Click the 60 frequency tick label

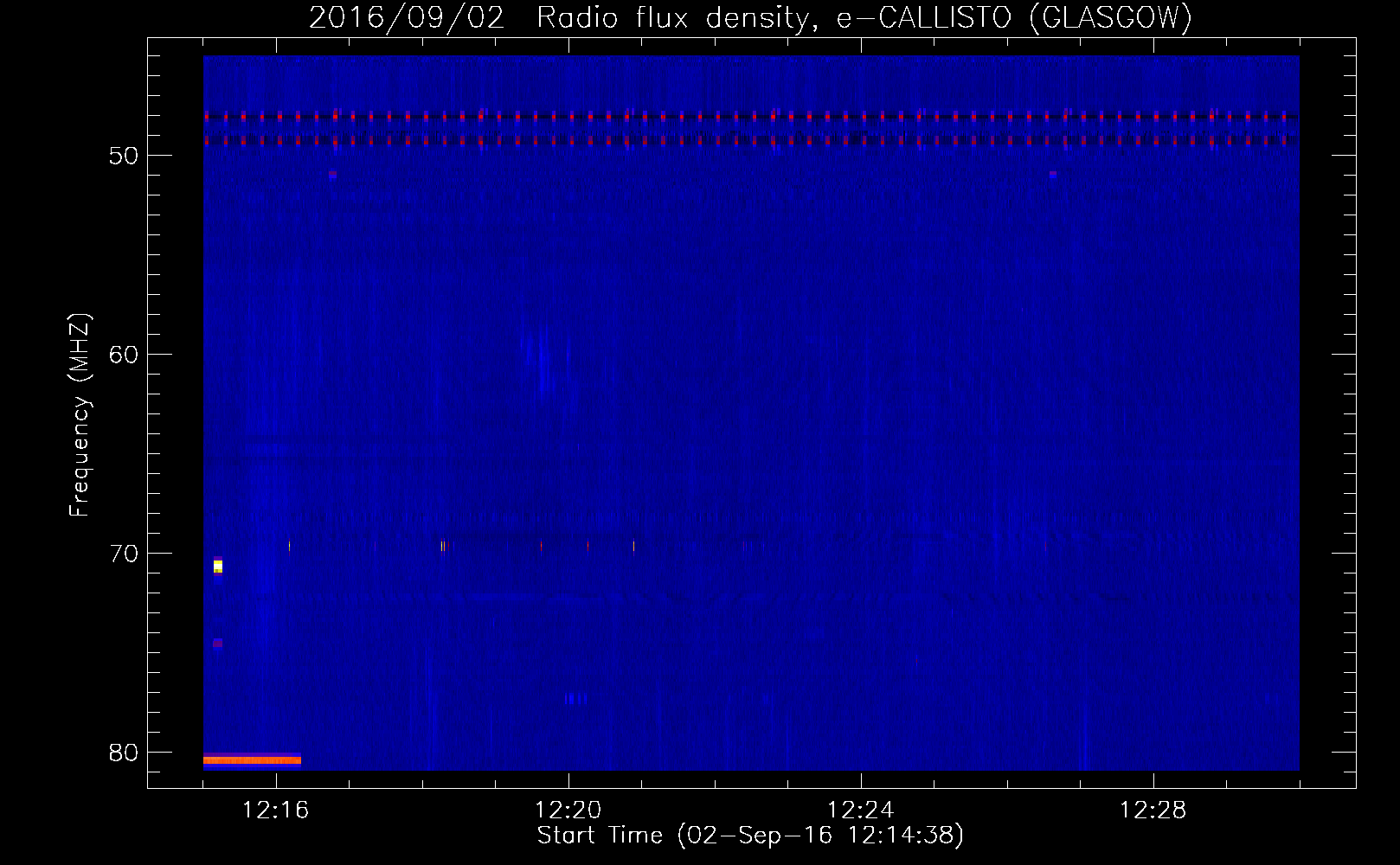(x=124, y=355)
